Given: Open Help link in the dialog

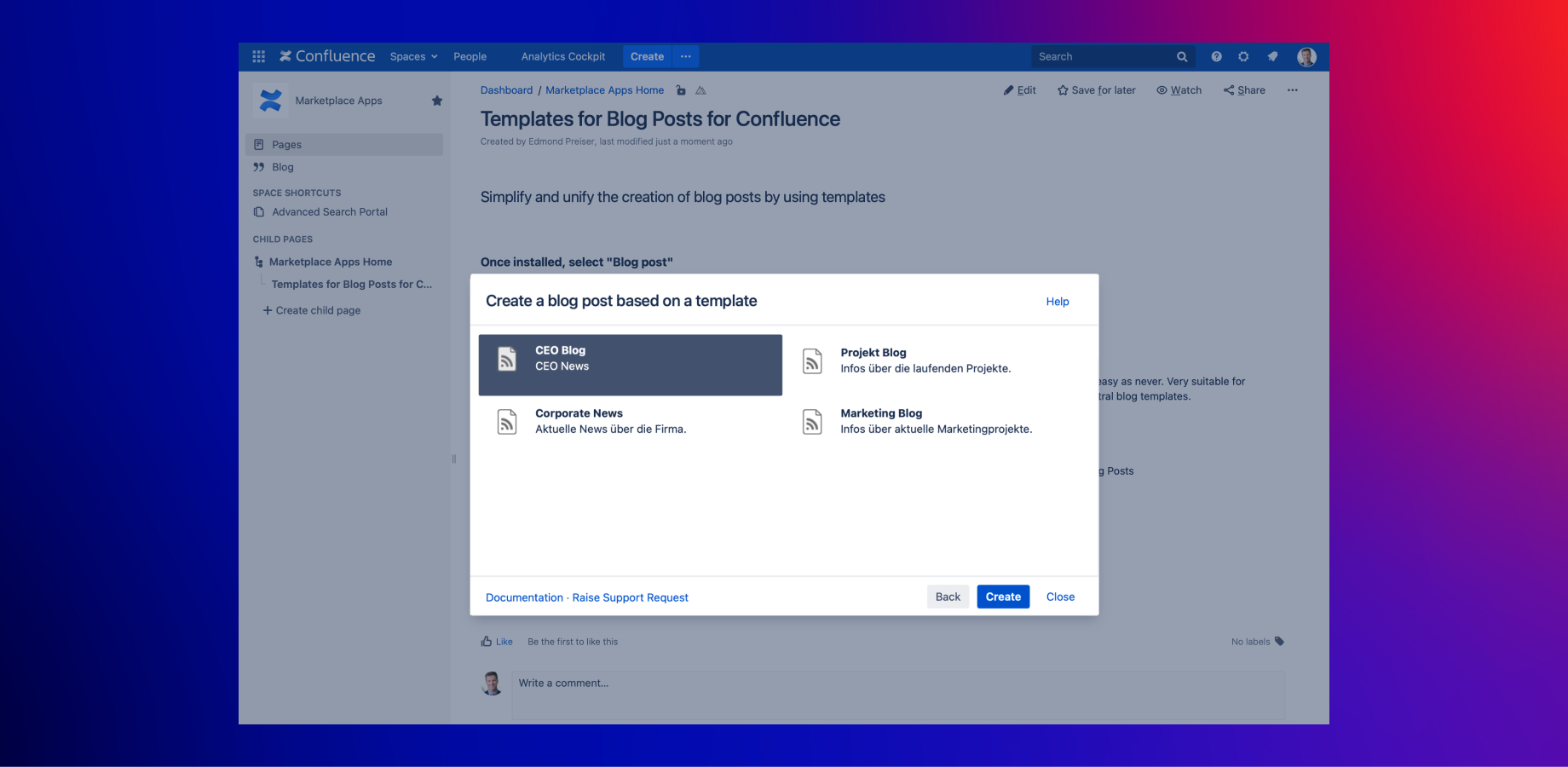Looking at the screenshot, I should [1058, 302].
